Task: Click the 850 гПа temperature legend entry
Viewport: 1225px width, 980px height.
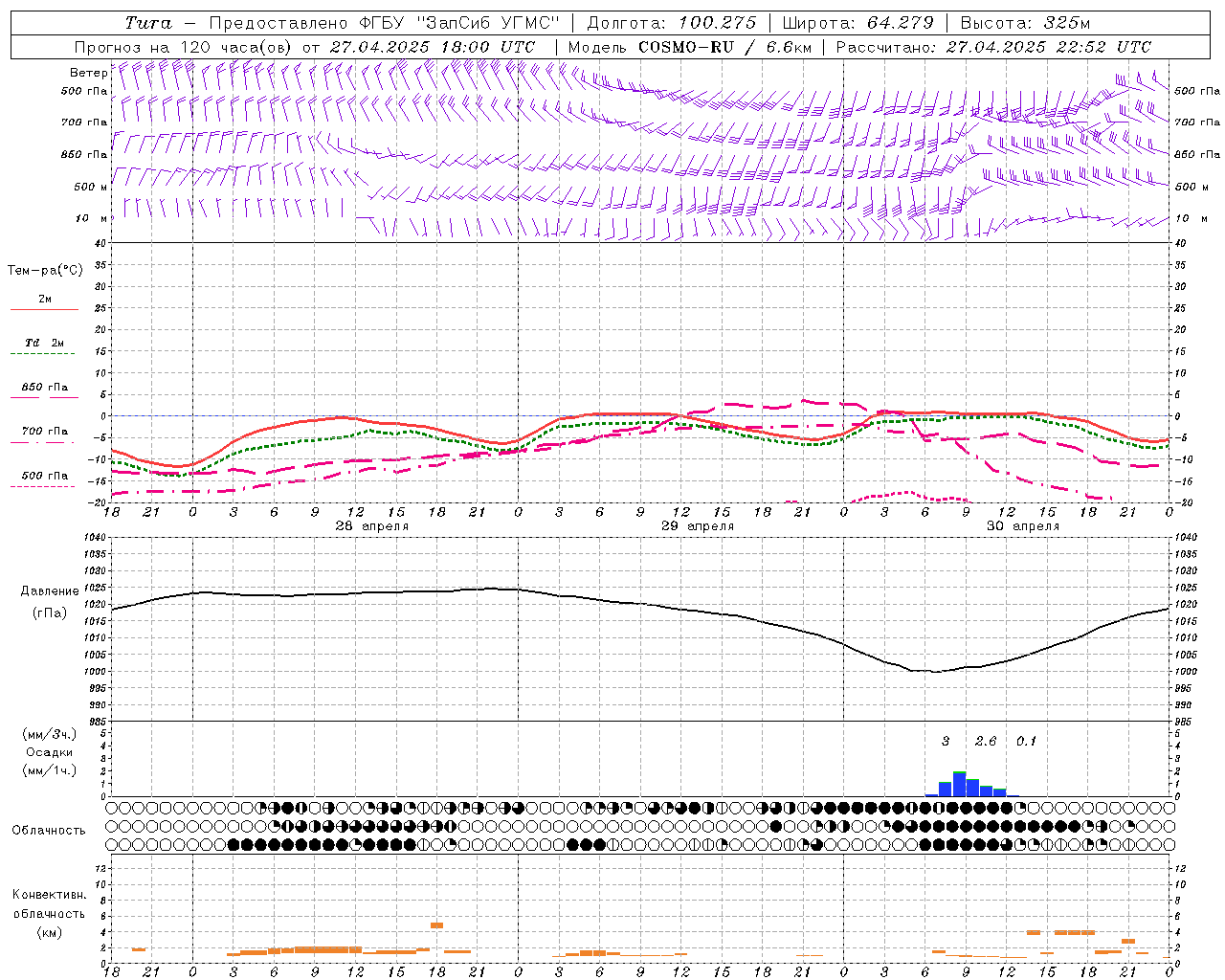Action: (x=45, y=388)
